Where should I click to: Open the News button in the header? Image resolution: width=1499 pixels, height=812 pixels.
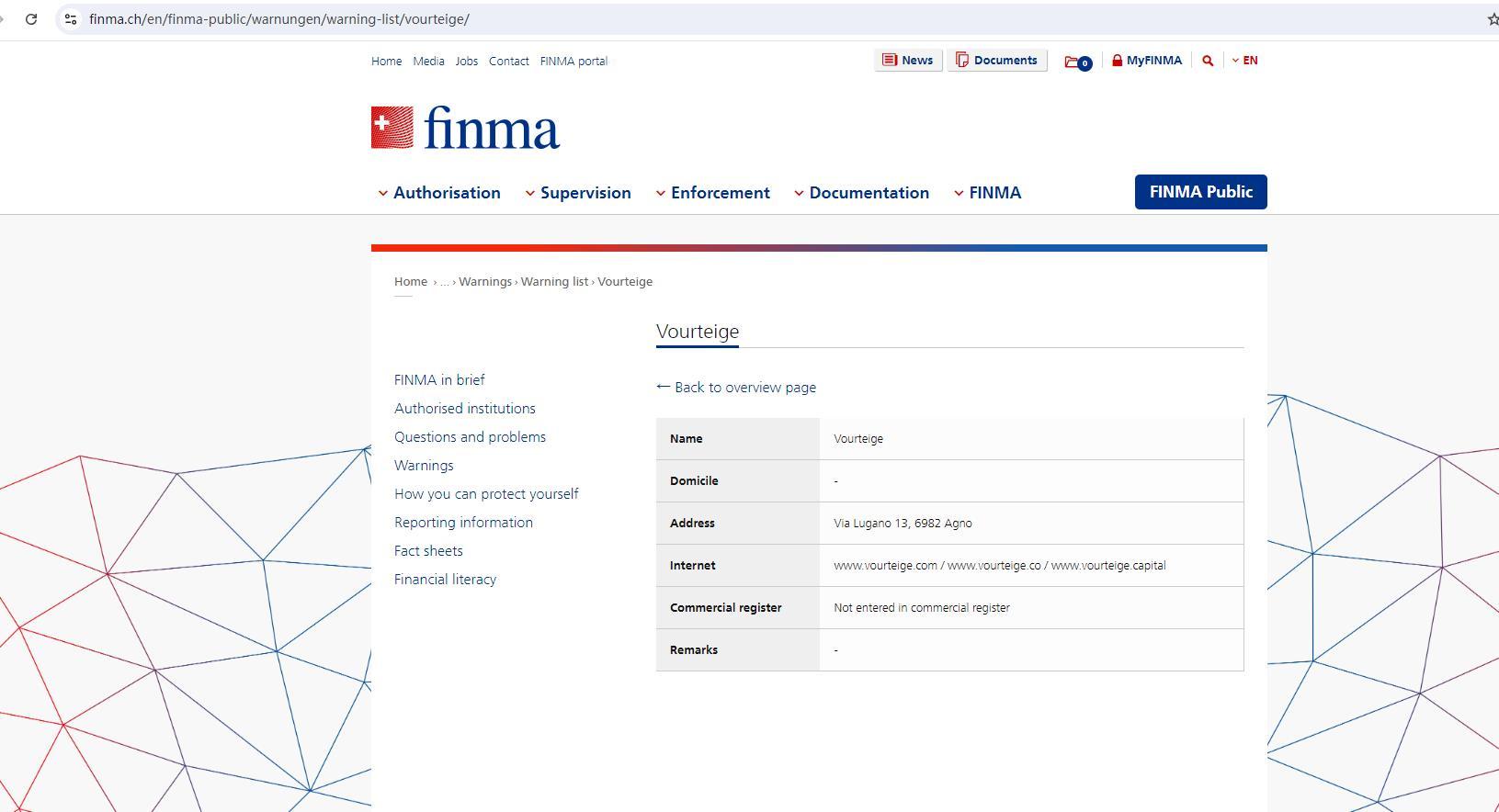[x=908, y=61]
